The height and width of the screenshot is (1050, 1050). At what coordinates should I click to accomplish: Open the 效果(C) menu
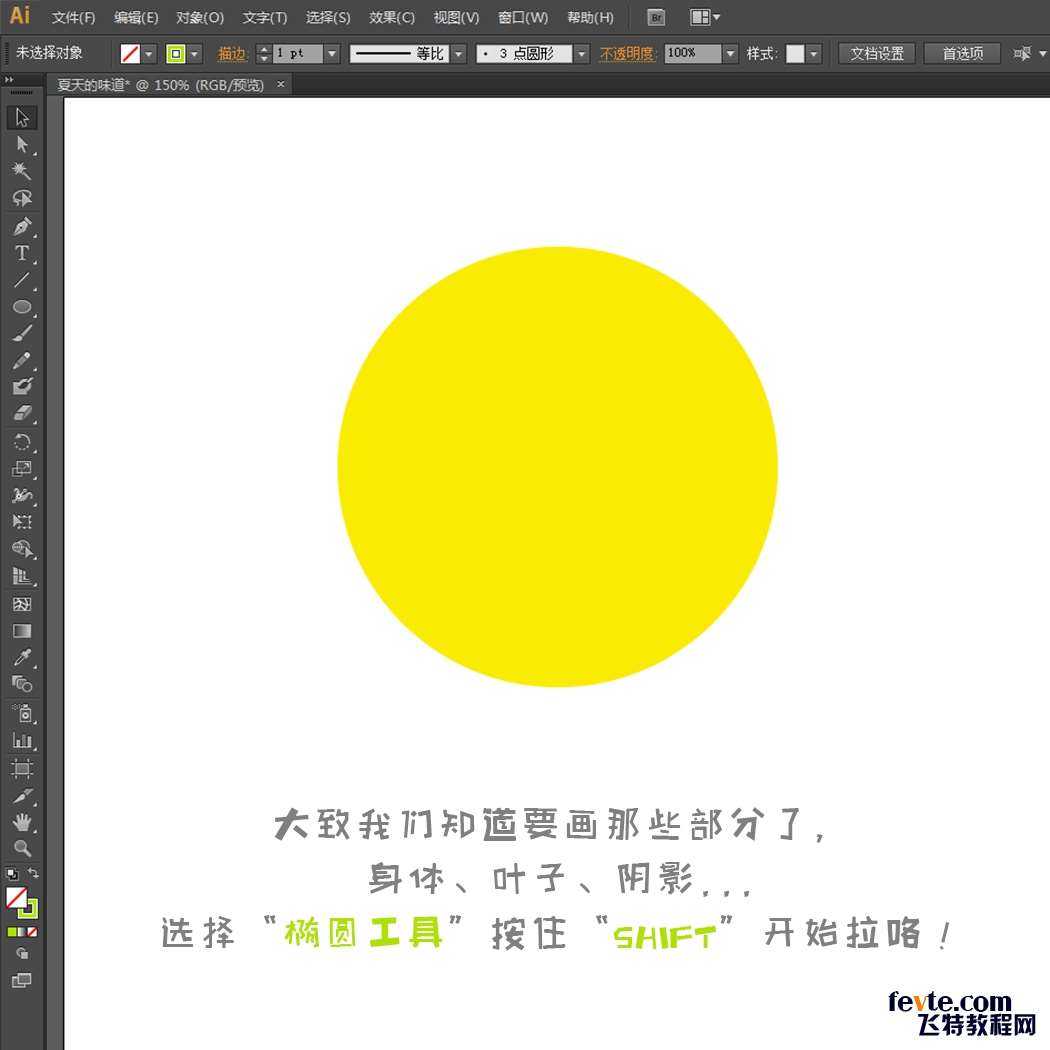(x=392, y=17)
